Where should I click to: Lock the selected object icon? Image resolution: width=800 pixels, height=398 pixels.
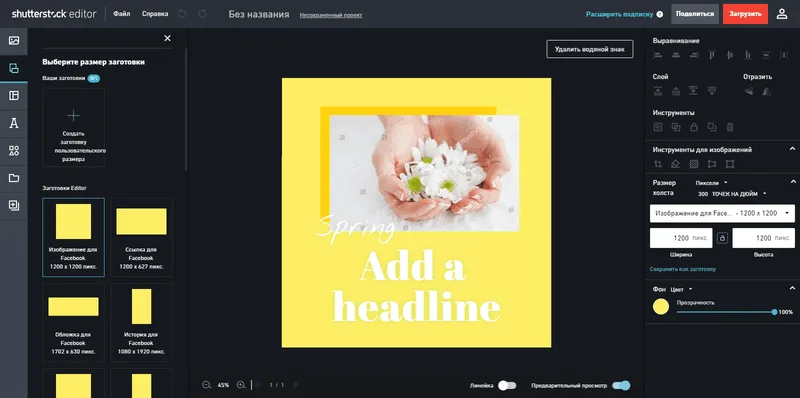point(694,127)
